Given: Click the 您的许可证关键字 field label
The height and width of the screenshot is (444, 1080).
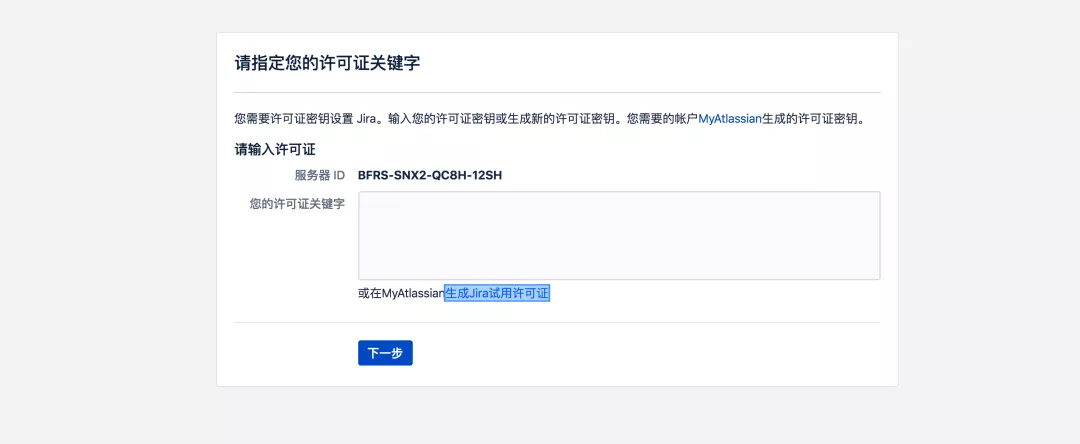Looking at the screenshot, I should pos(298,204).
